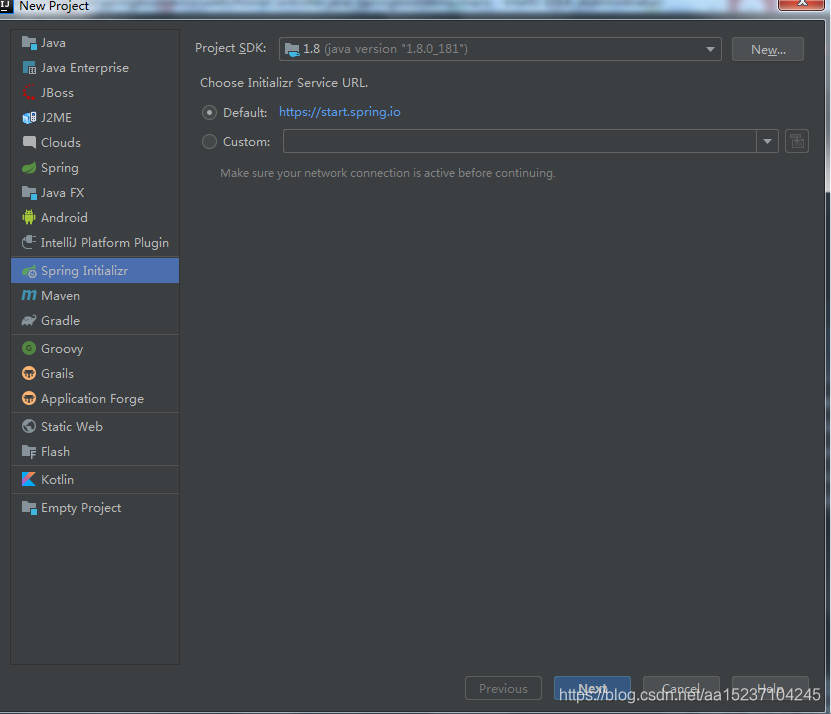Click the Gradle elephant icon
The width and height of the screenshot is (831, 714).
[x=29, y=321]
